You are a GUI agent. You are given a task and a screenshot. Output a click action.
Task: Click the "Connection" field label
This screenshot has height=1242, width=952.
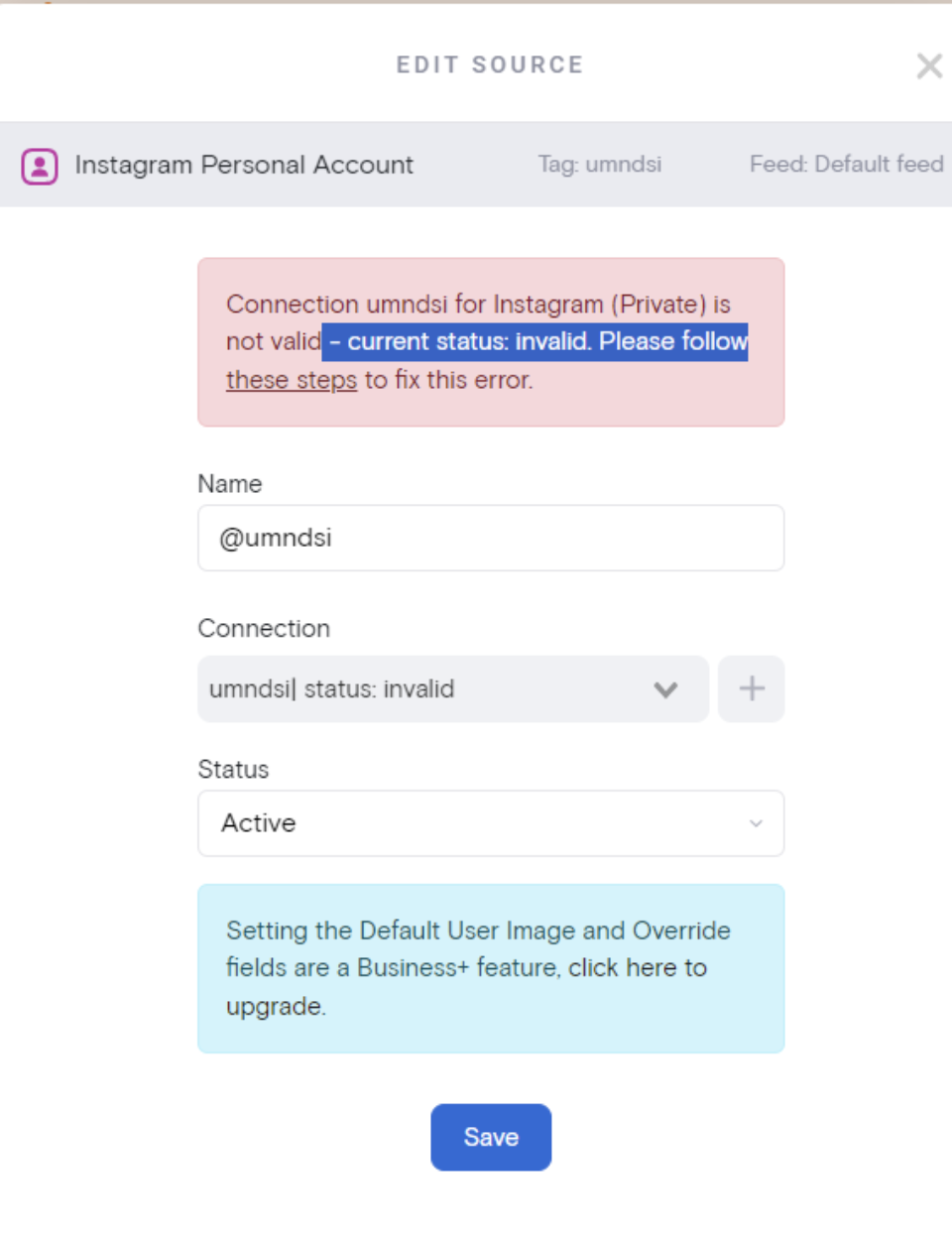coord(264,629)
